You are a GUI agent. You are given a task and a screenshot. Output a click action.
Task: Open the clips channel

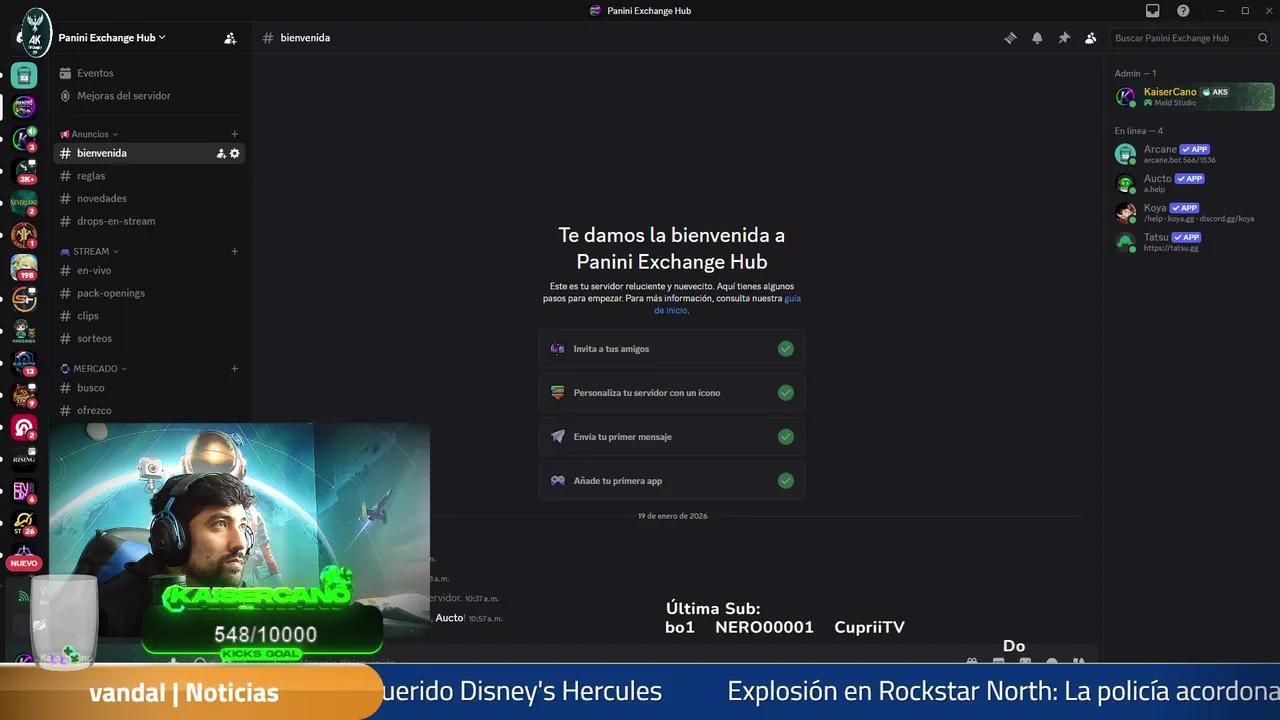[x=149, y=316]
